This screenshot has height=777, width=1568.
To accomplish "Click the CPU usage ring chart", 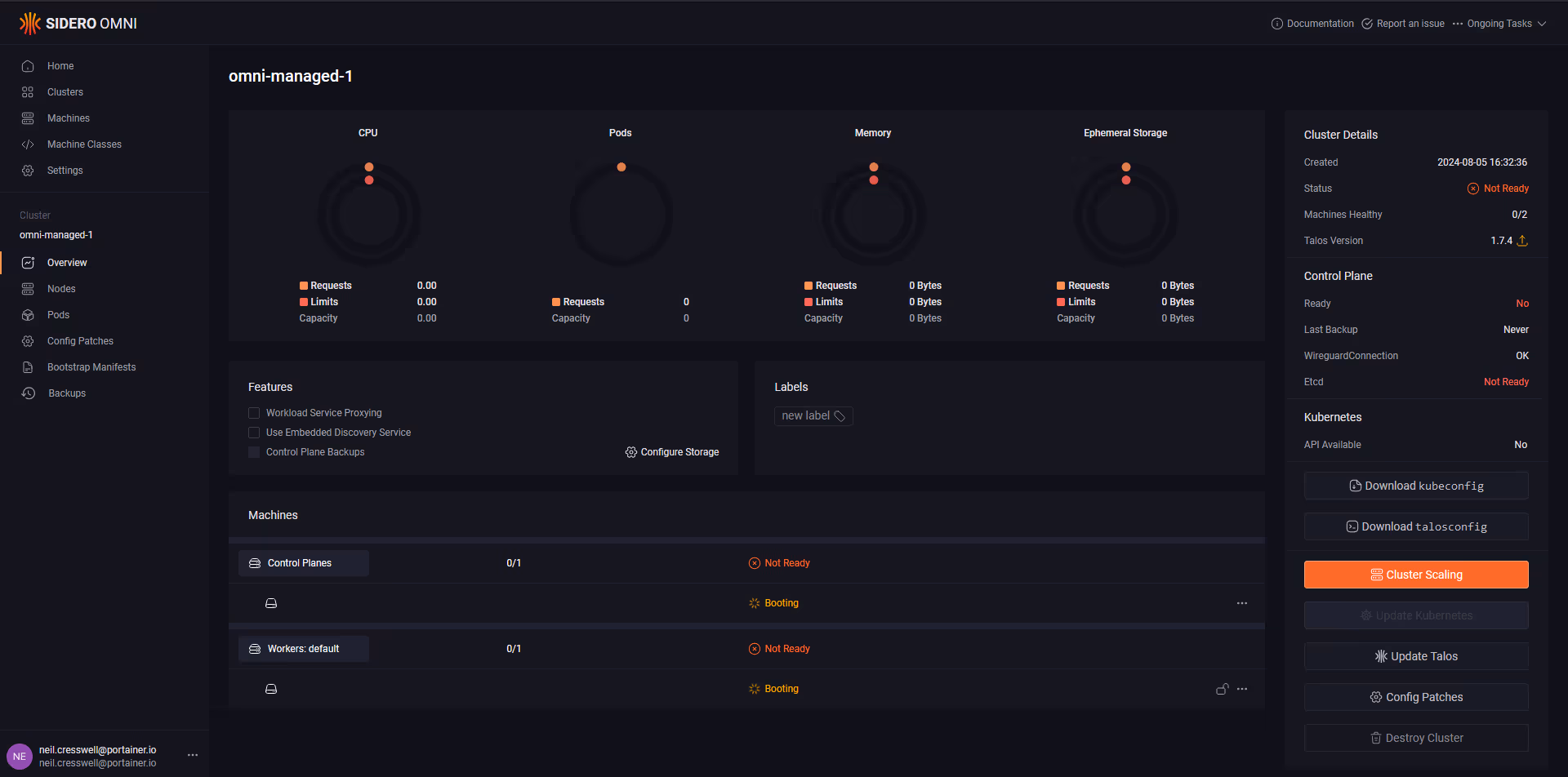I will pyautogui.click(x=369, y=215).
